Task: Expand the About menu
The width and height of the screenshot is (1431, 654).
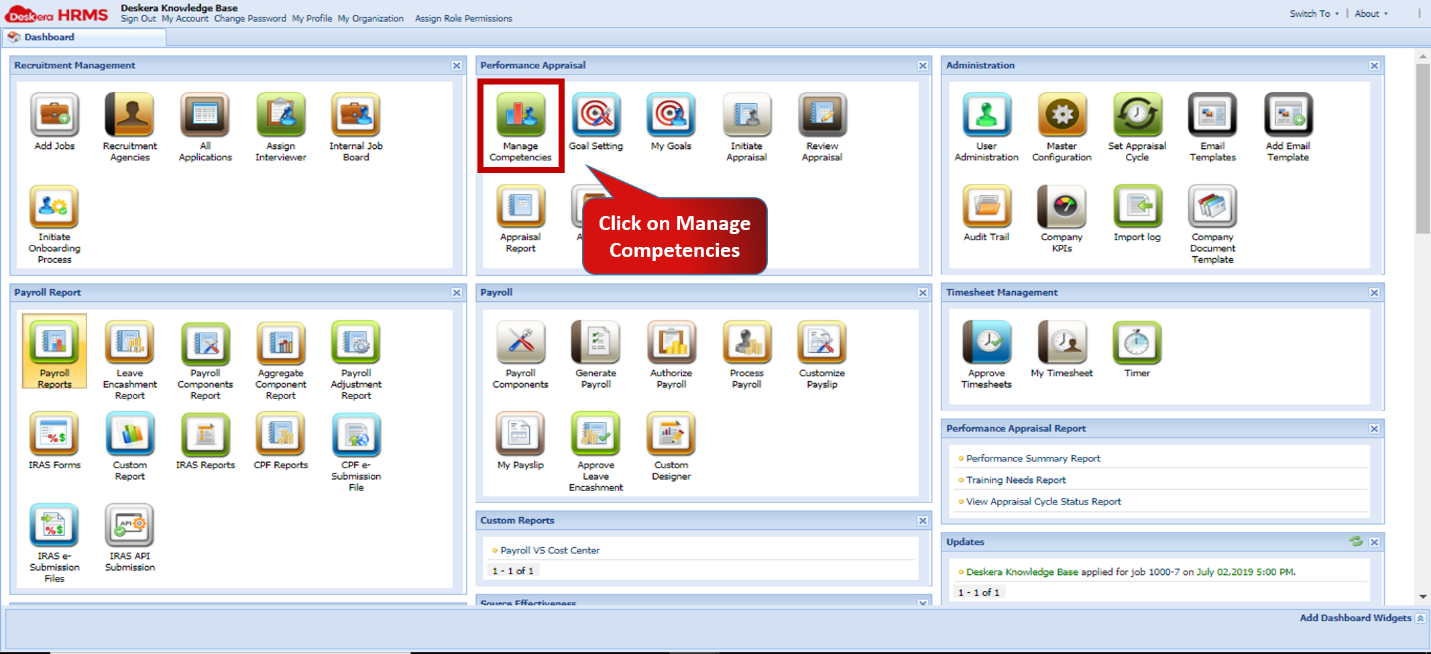Action: [1369, 13]
